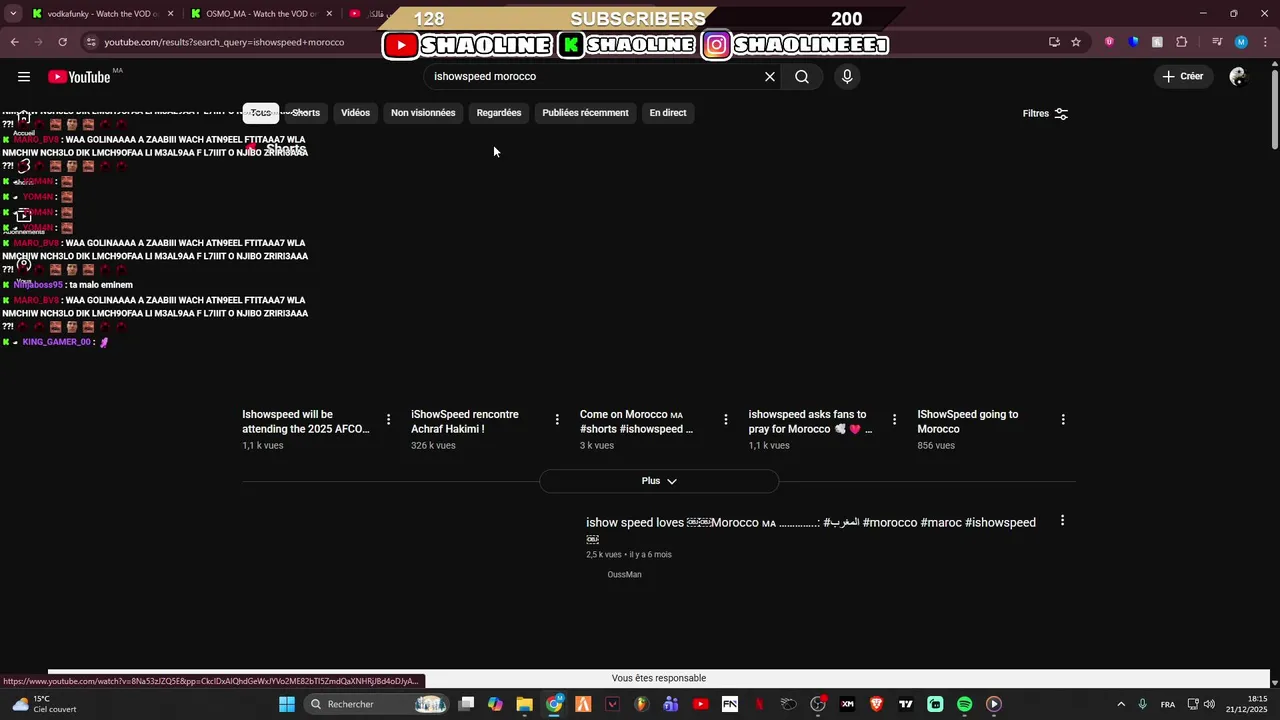This screenshot has height=720, width=1280.
Task: Open media controls in the Chrome toolbar
Action: tap(1217, 42)
